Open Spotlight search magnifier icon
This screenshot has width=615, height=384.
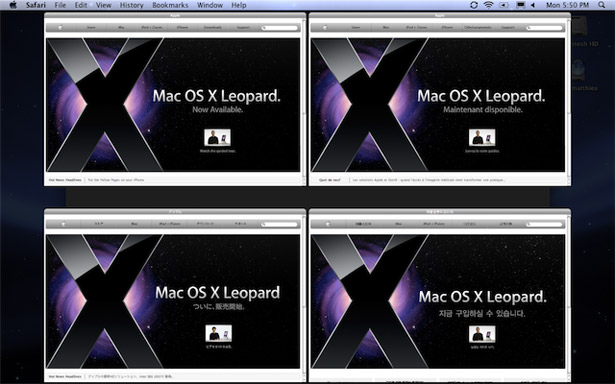[601, 5]
